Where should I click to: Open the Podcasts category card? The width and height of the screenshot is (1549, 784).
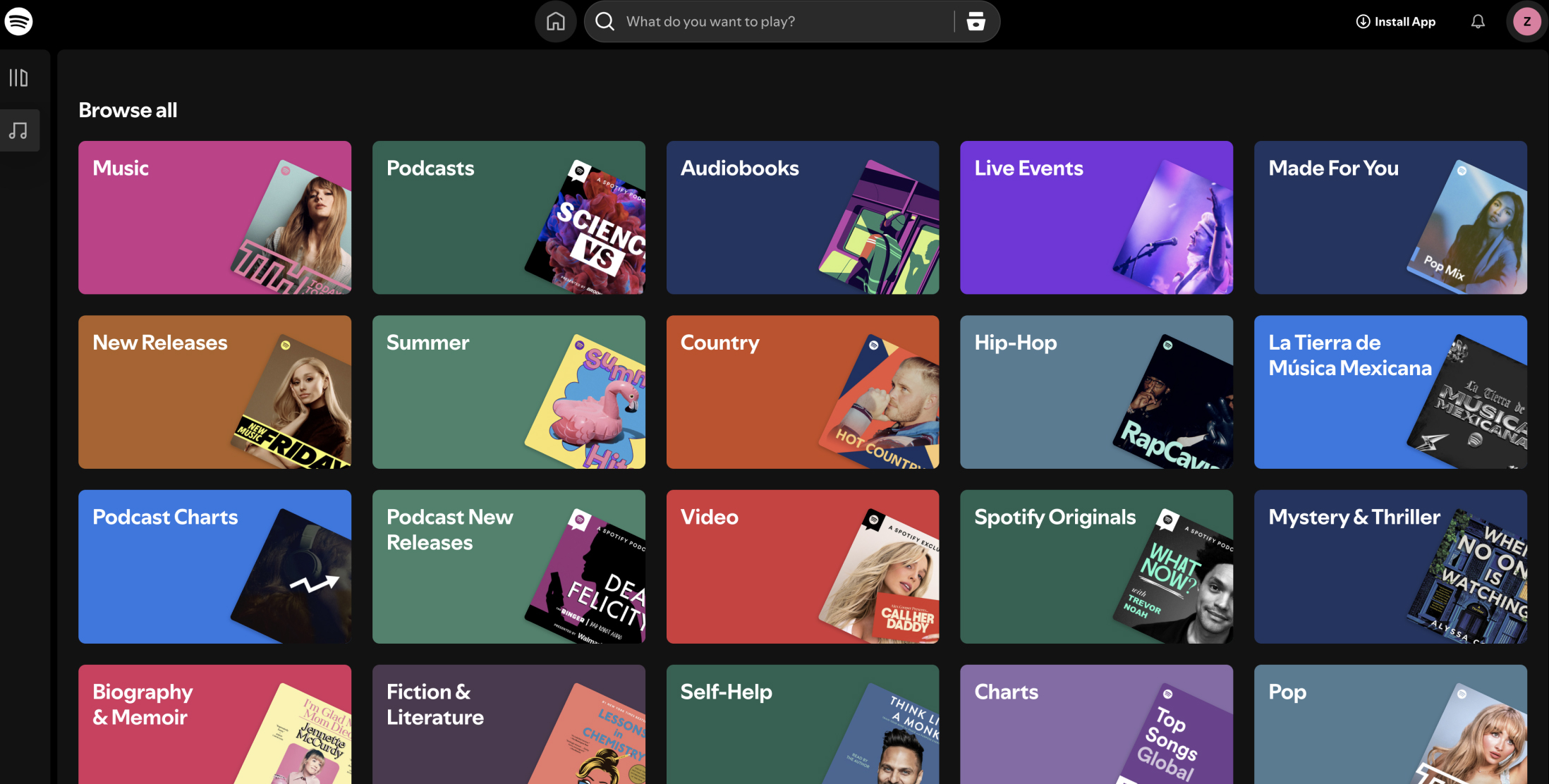click(509, 217)
